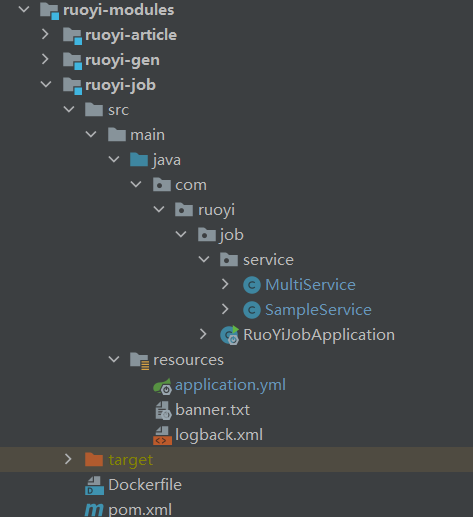The image size is (473, 517).
Task: Click the application.yml Spring config icon
Action: point(162,386)
